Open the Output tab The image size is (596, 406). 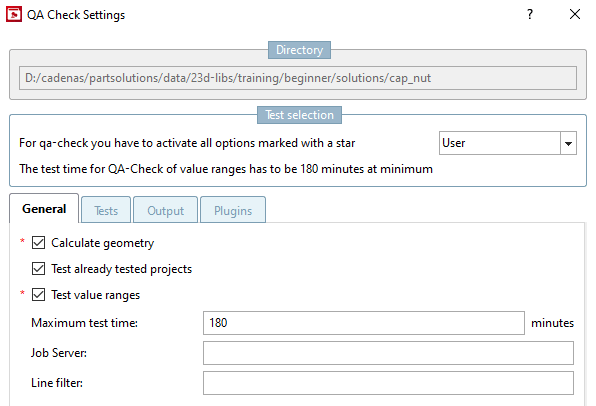[x=165, y=210]
